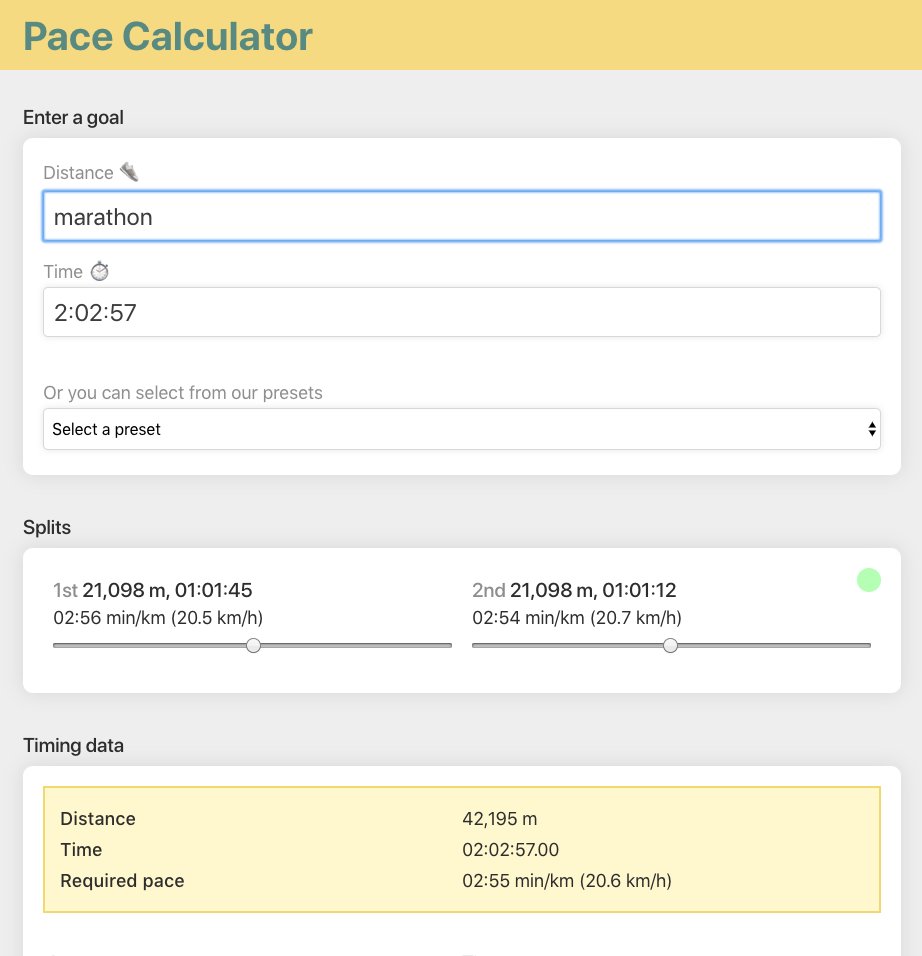Screen dimensions: 922x956
Task: Open the Select a preset dropdown
Action: click(x=462, y=429)
